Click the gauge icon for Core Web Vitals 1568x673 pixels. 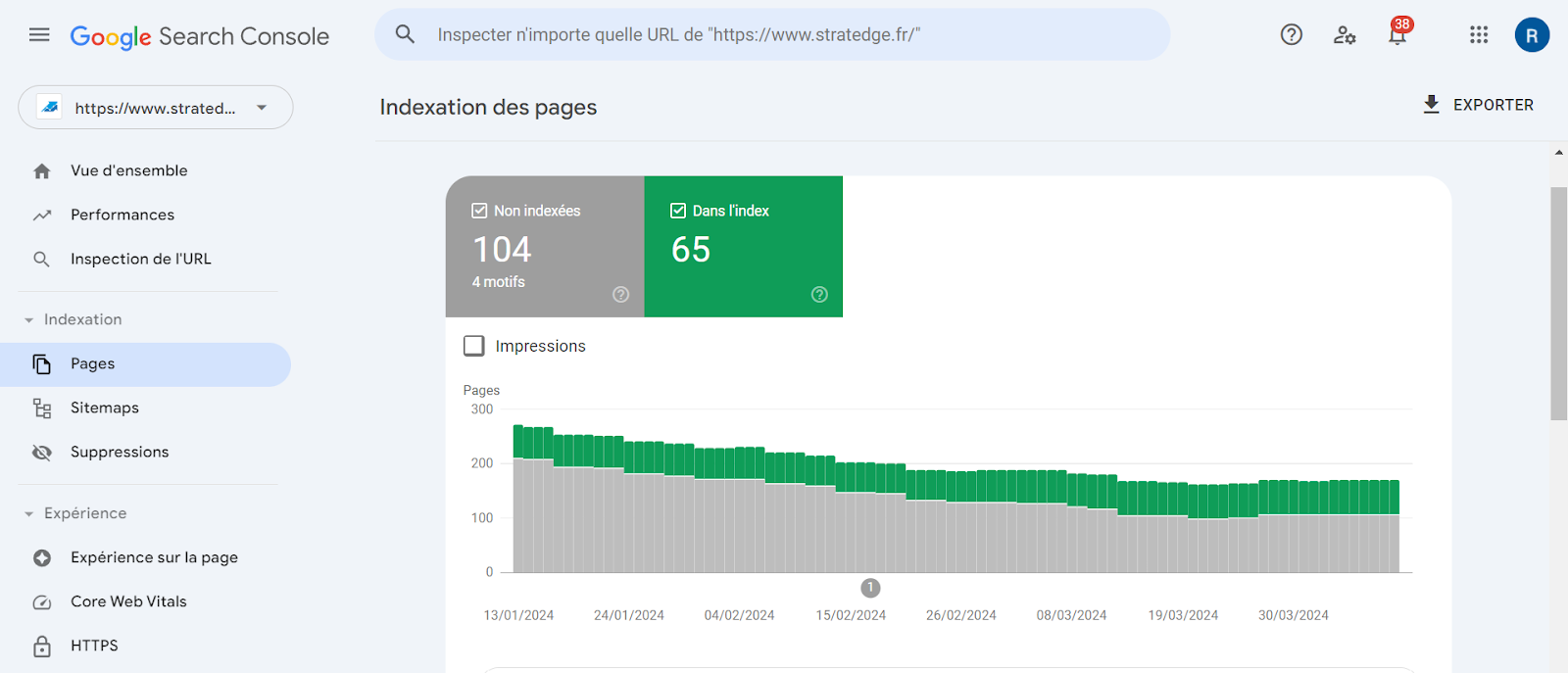42,602
